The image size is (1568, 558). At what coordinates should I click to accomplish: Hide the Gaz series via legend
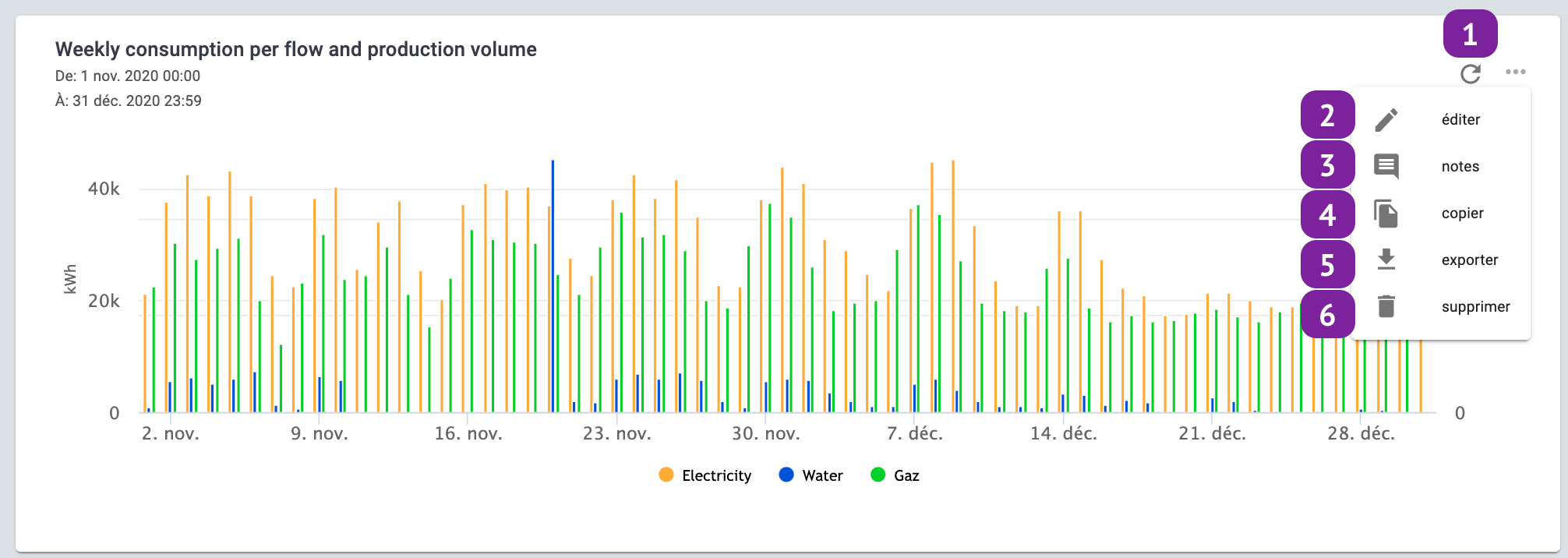click(906, 475)
